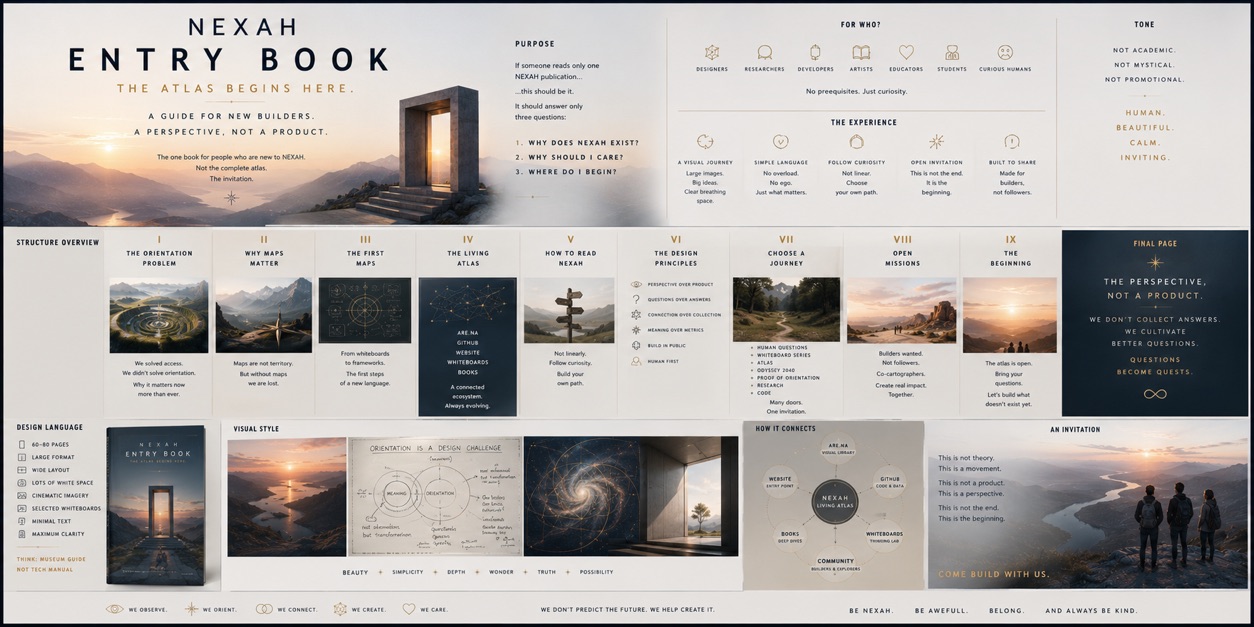The height and width of the screenshot is (627, 1254).
Task: Click the infinity symbol on the Final Page
Action: (1155, 394)
